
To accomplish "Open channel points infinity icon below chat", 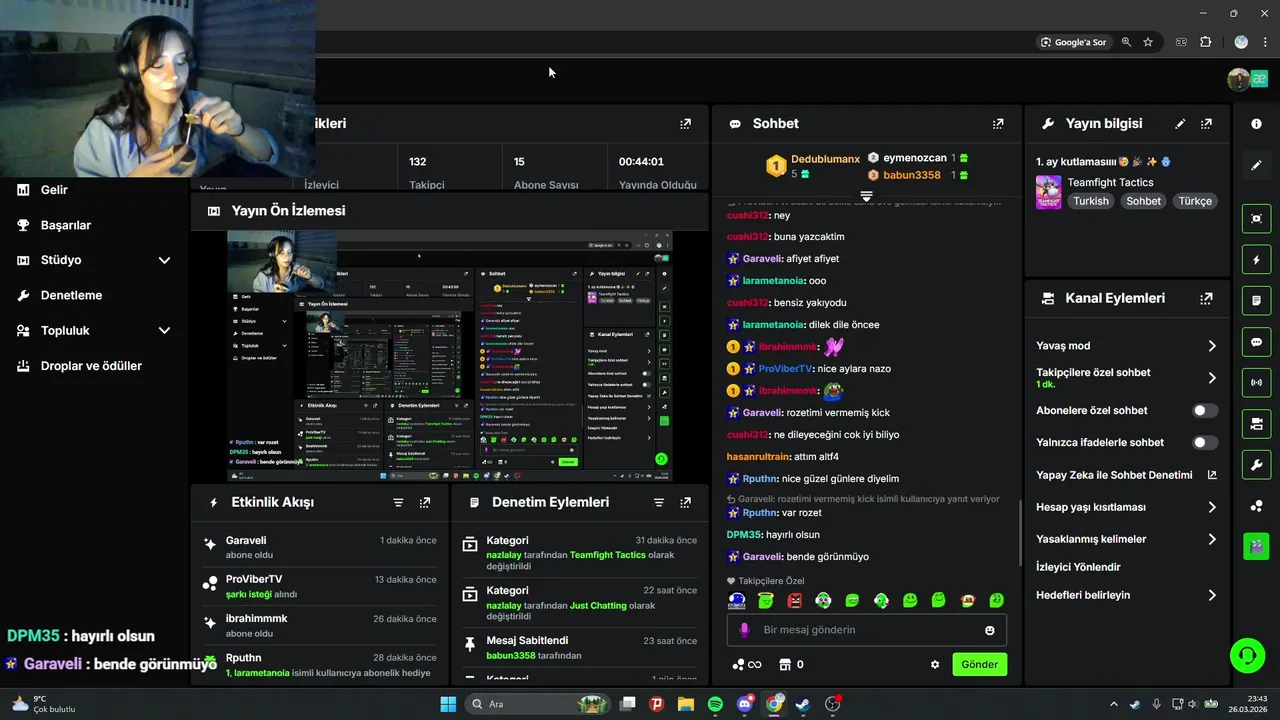I will 747,664.
